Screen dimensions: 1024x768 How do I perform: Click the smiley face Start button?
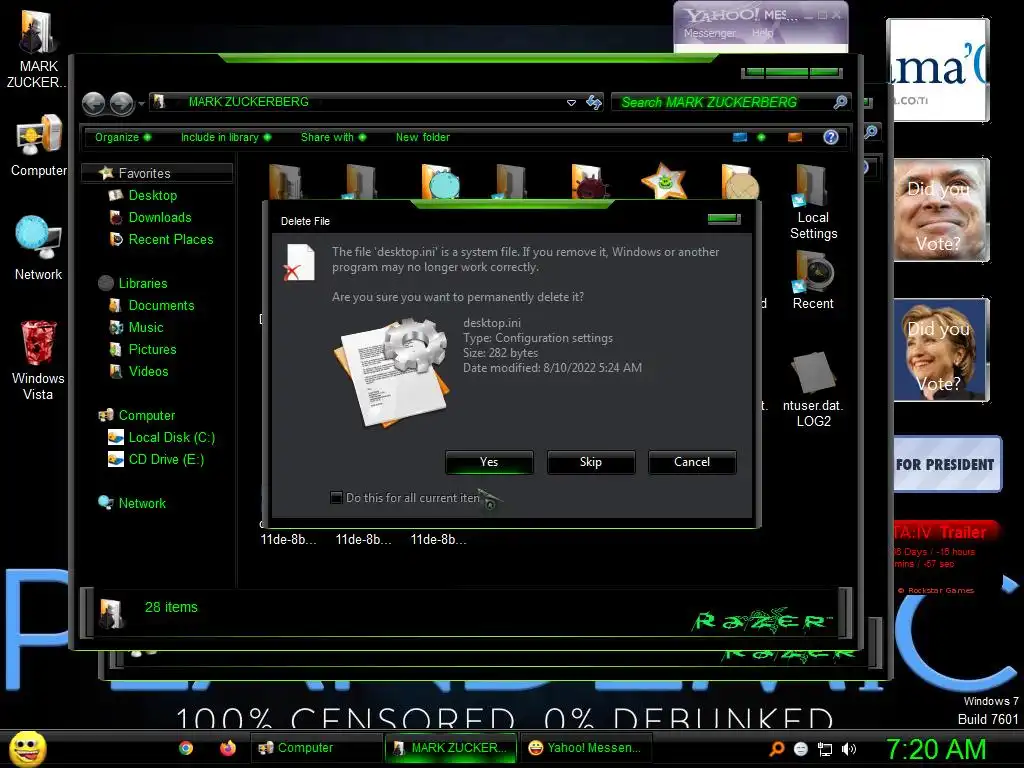click(x=27, y=748)
